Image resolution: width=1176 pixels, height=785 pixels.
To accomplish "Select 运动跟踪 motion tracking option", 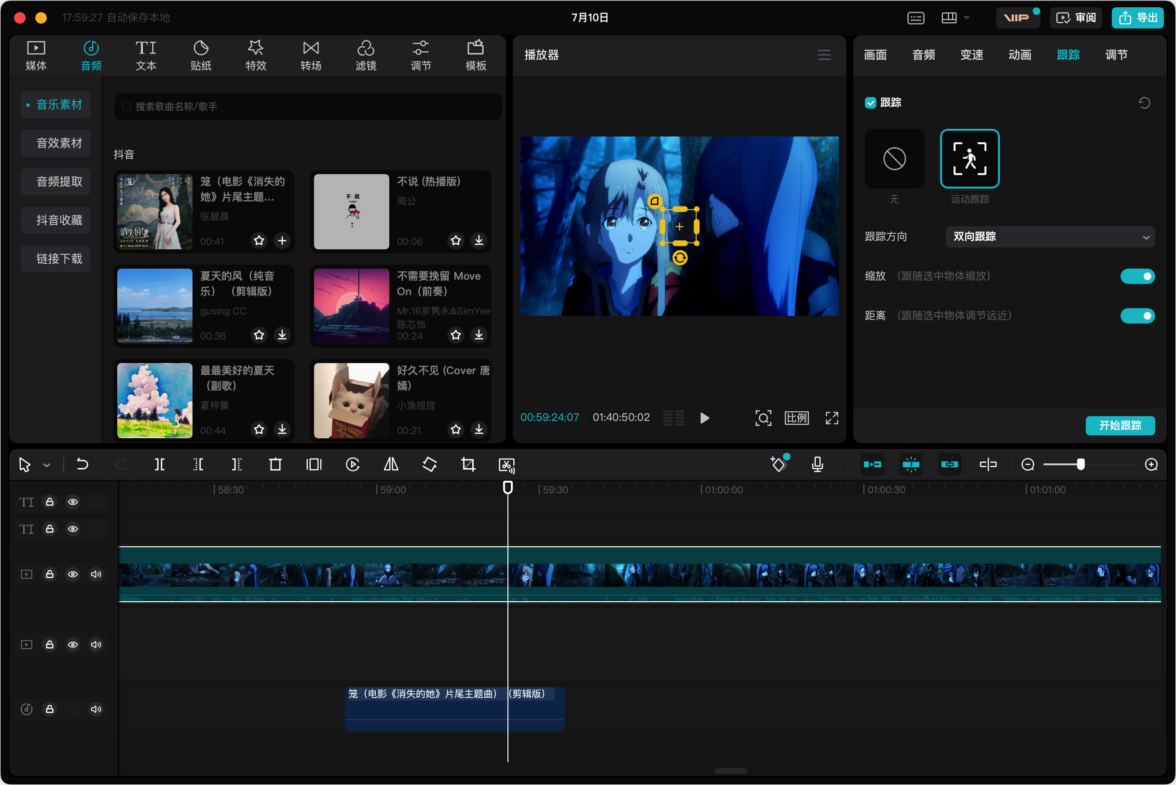I will point(969,159).
